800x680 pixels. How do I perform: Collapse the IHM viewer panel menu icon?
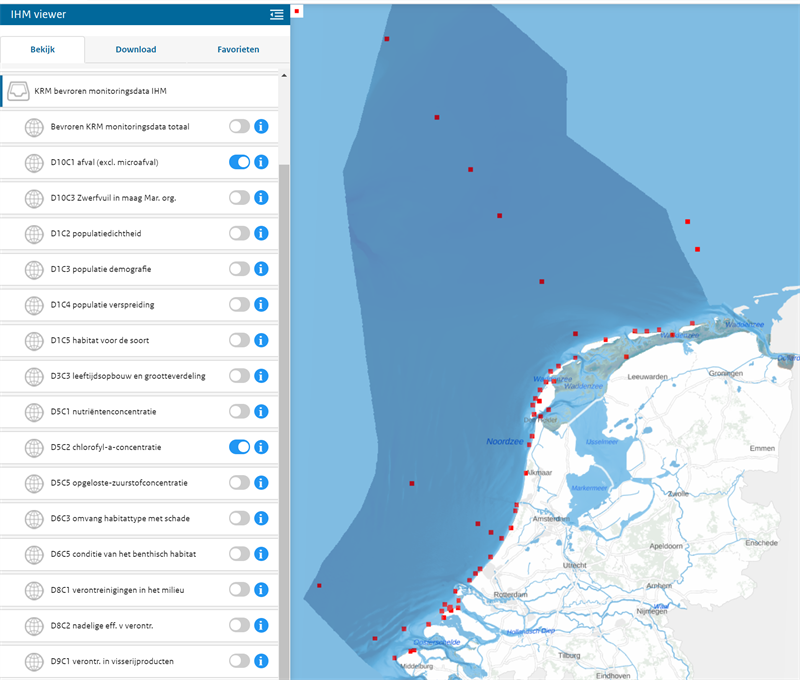277,14
